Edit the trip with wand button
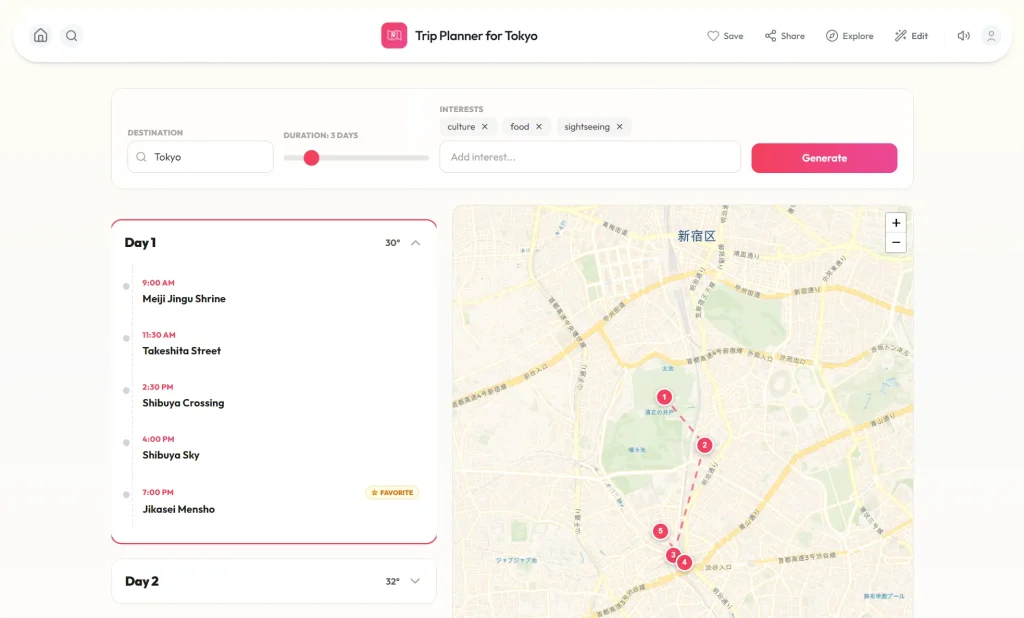The width and height of the screenshot is (1024, 618). tap(911, 36)
